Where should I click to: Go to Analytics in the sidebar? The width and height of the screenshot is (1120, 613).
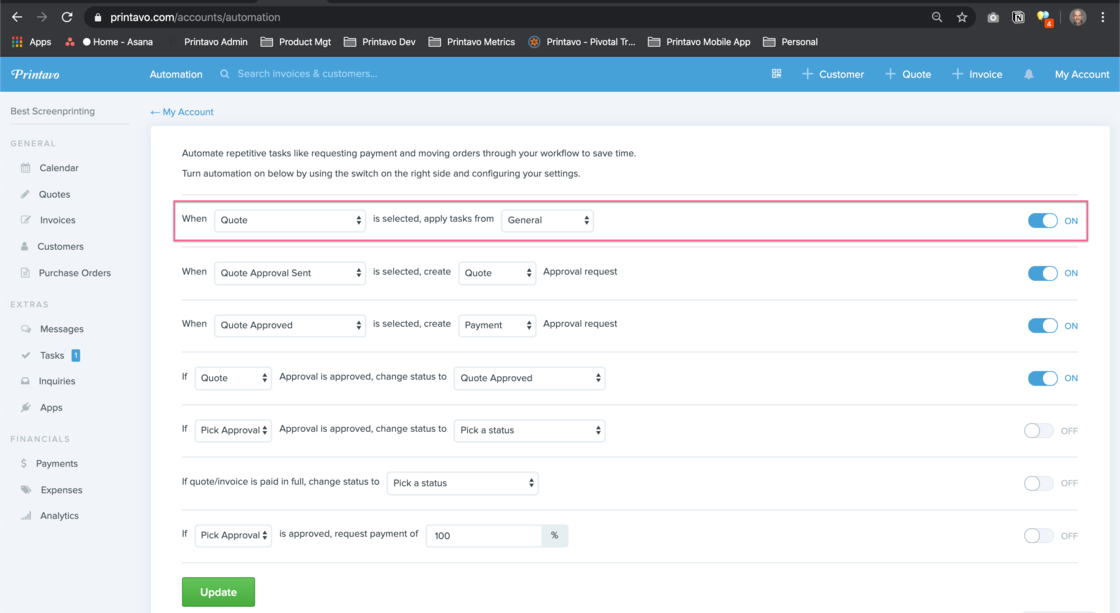(x=59, y=516)
